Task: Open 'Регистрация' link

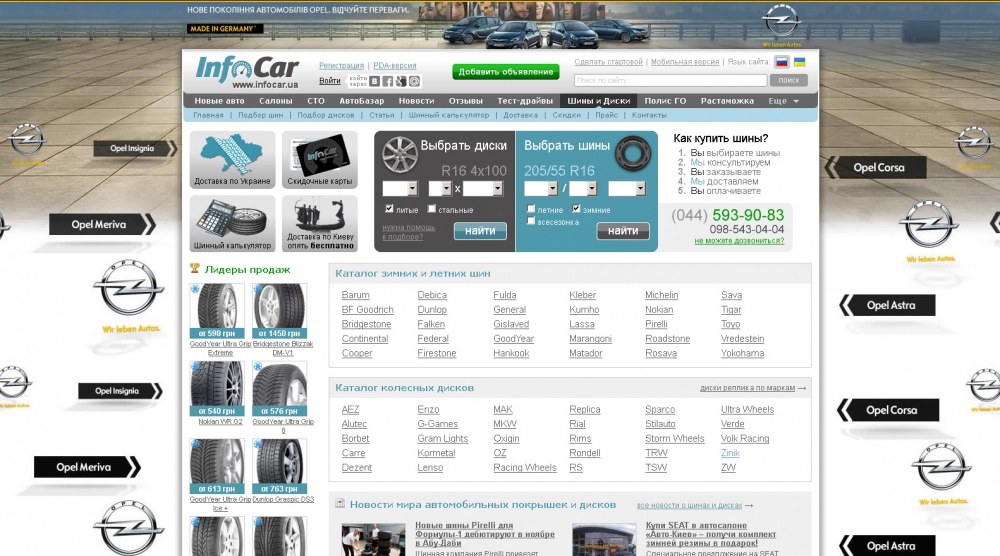Action: coord(341,66)
